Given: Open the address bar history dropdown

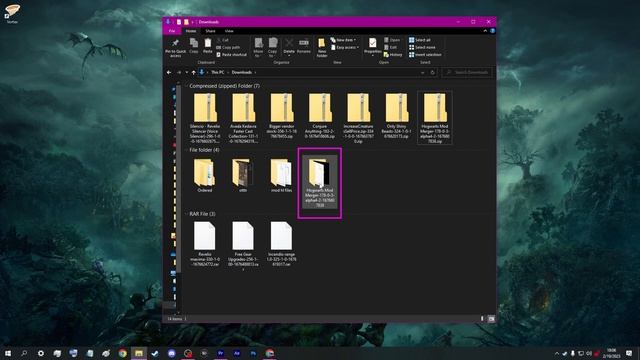Looking at the screenshot, I should (422, 72).
